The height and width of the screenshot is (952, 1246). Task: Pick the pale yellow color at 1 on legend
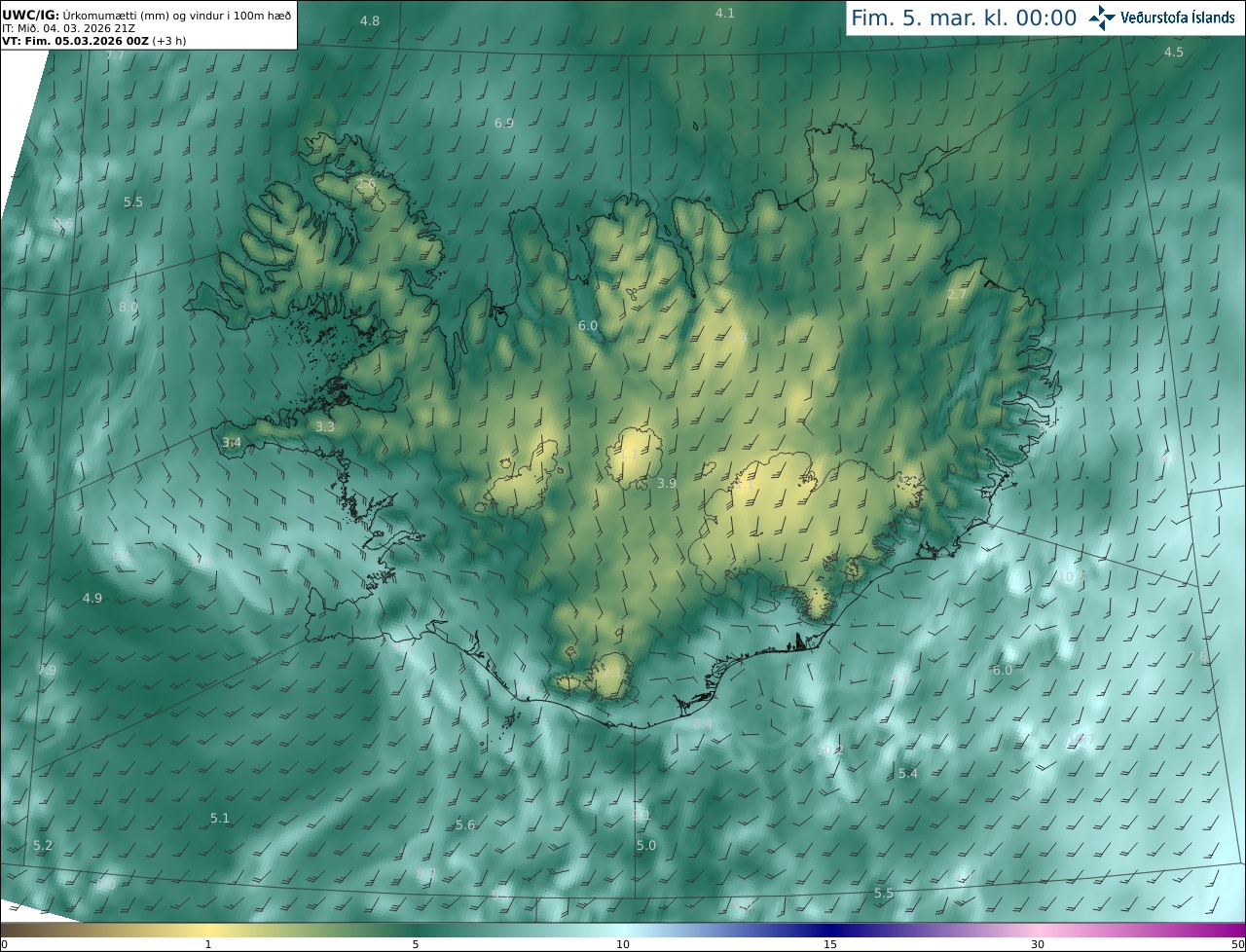coord(208,931)
